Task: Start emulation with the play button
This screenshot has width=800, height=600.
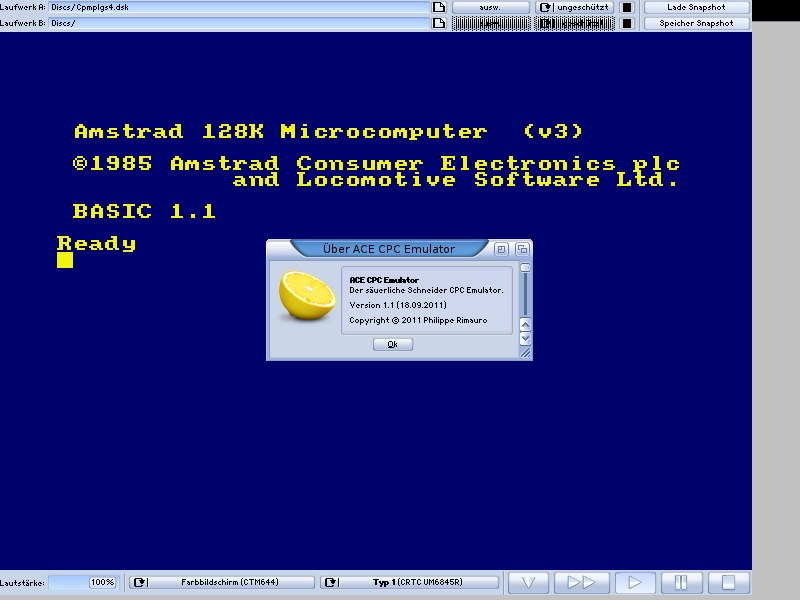Action: click(635, 582)
